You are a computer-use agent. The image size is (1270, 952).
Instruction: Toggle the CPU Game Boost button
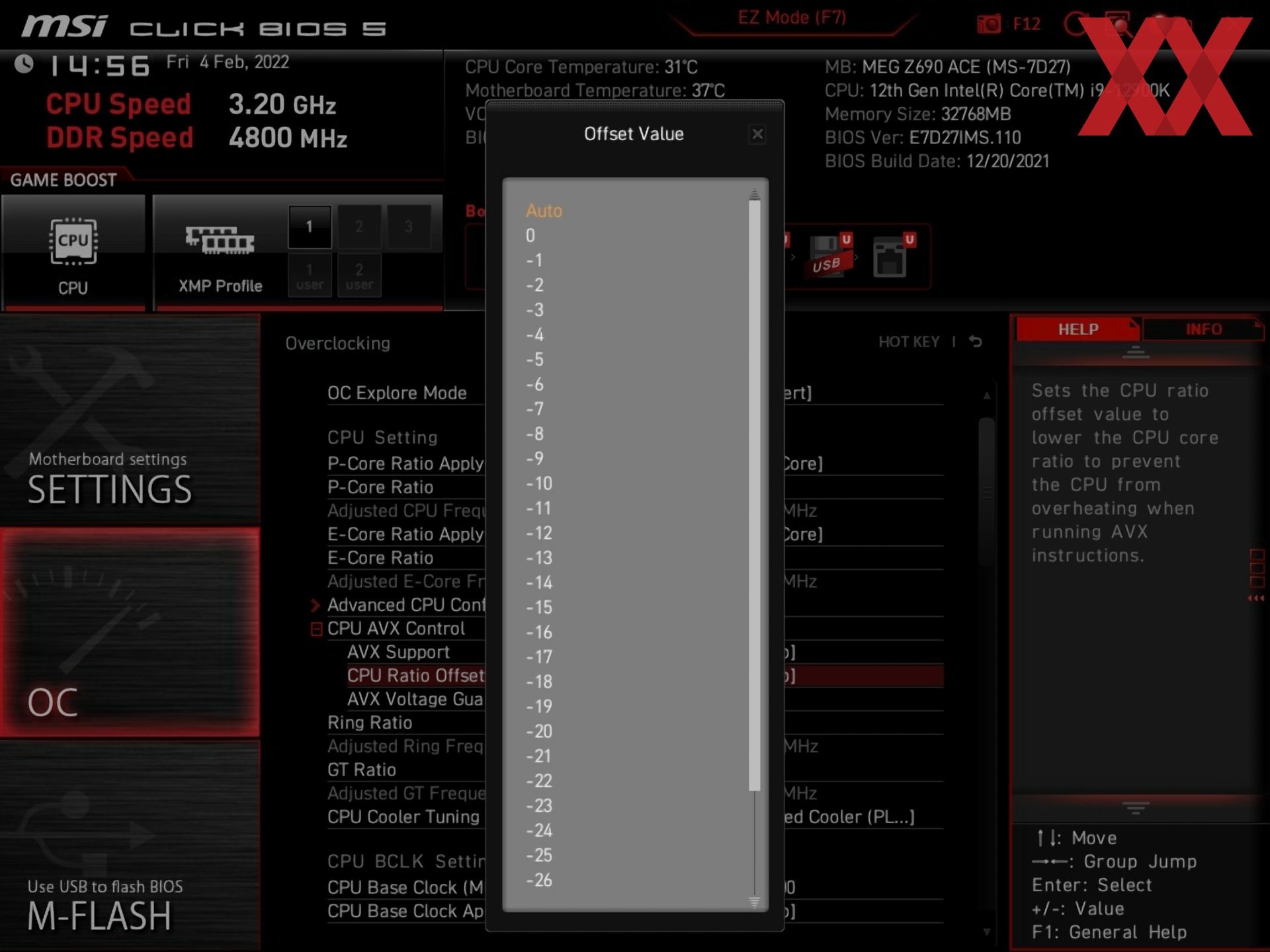tap(73, 252)
